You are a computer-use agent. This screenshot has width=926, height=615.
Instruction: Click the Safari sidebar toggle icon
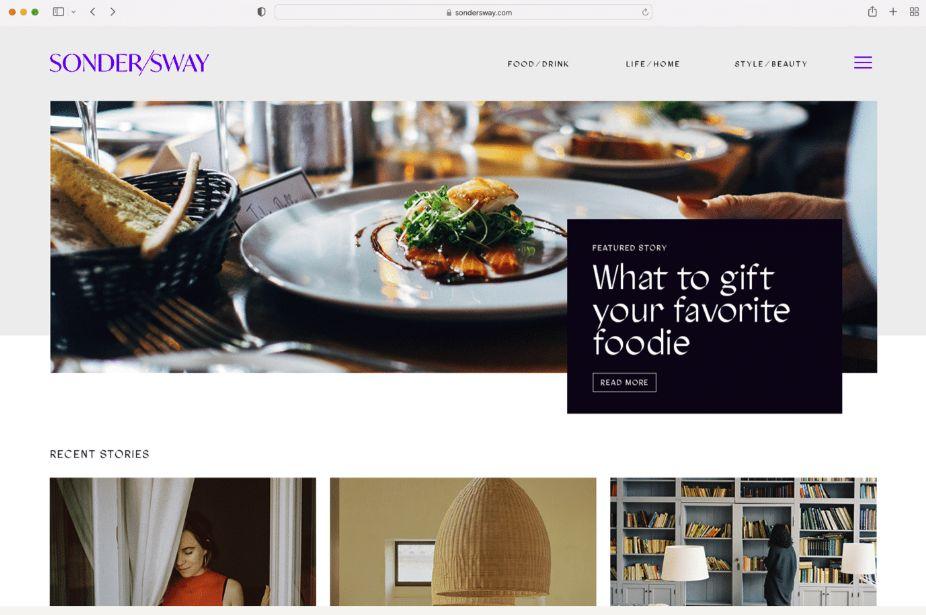point(58,12)
